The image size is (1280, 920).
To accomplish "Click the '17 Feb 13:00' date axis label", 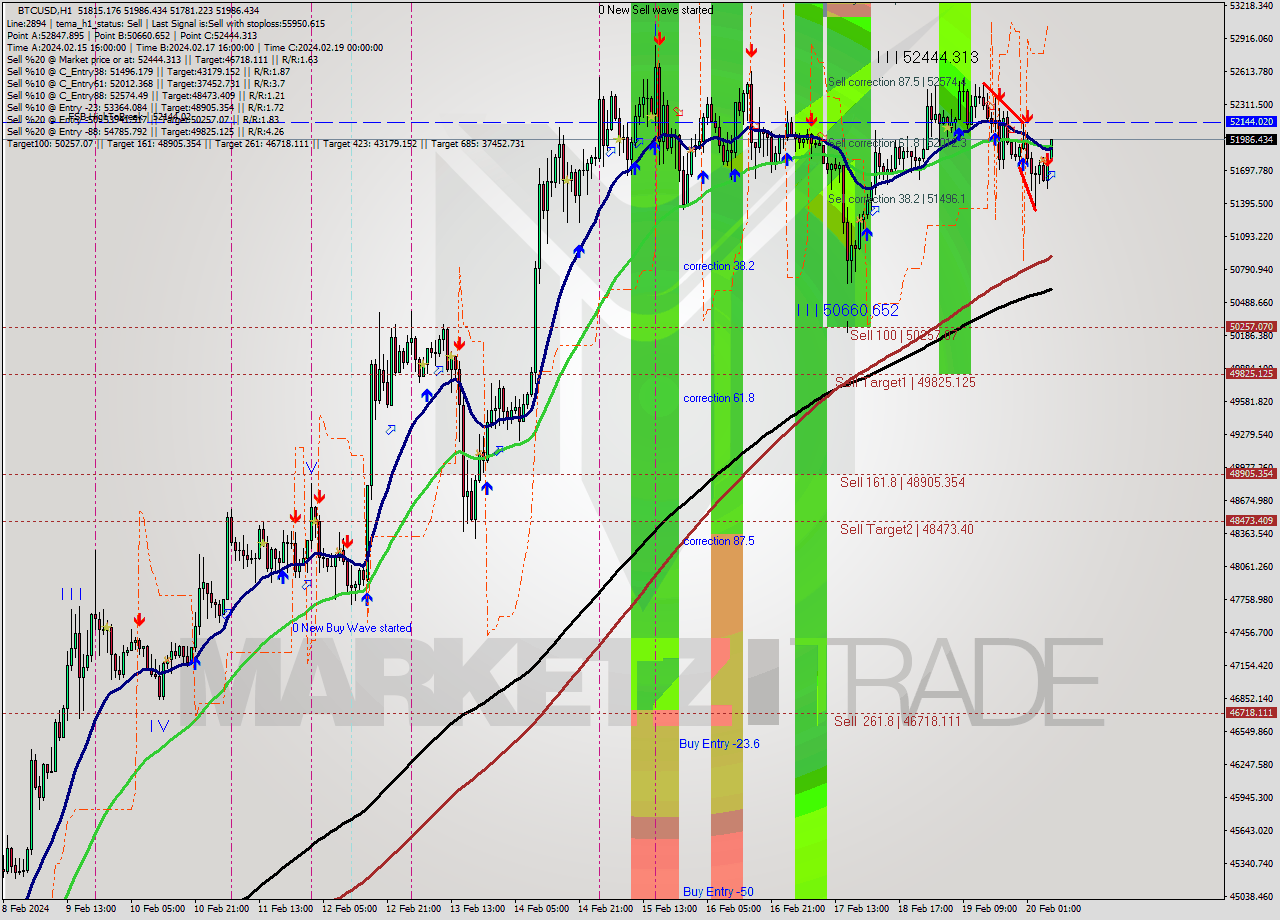I will pos(861,909).
